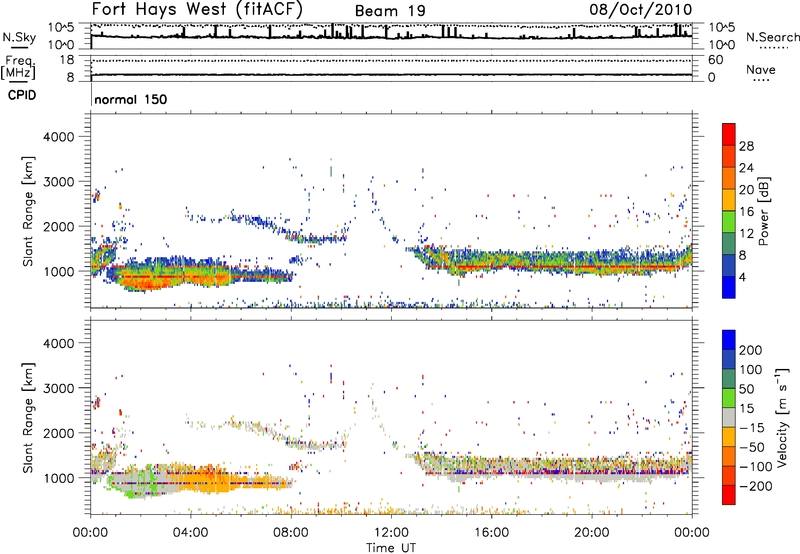Image resolution: width=800 pixels, height=554 pixels.
Task: Click the "Fort Hays West (fitACF)" title
Action: pos(197,9)
